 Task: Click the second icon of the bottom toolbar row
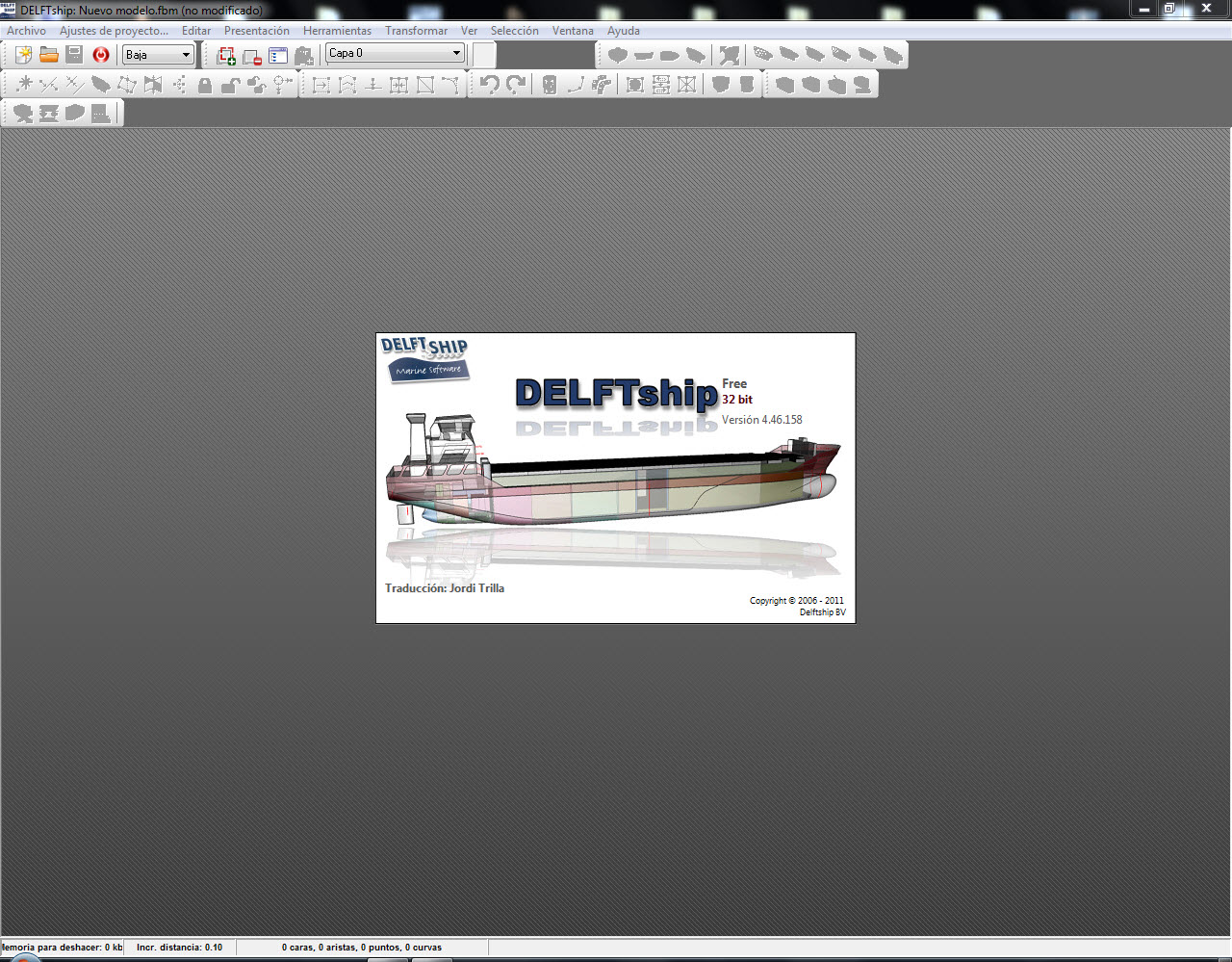49,114
